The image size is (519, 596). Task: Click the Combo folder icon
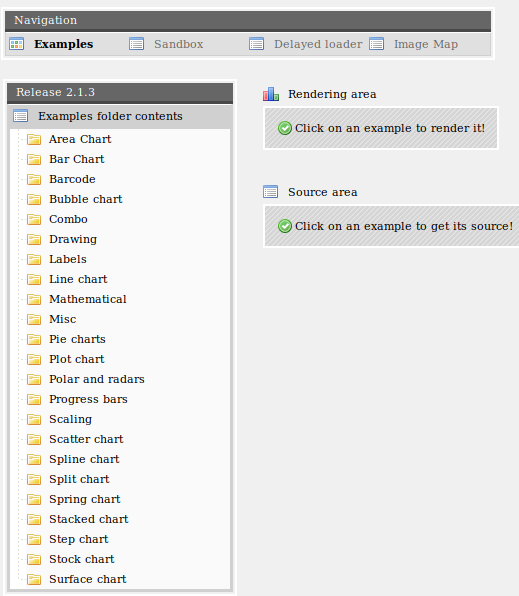[x=34, y=219]
